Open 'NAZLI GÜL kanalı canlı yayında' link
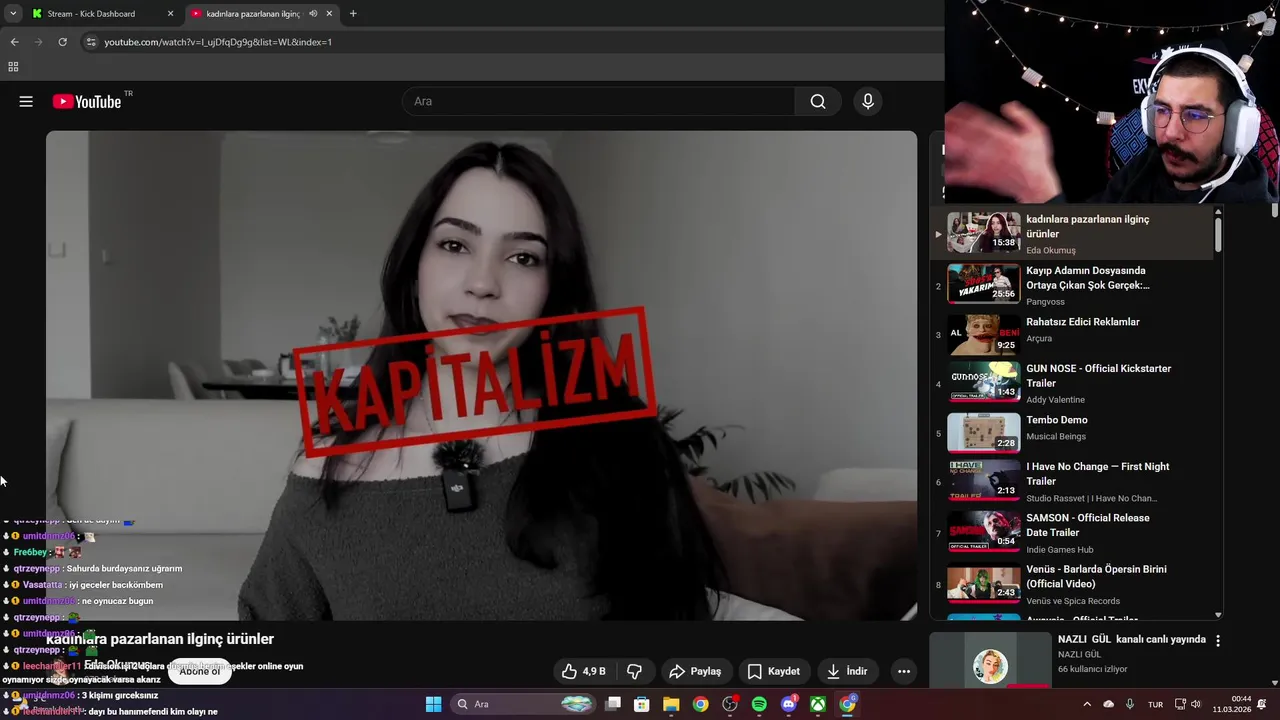 (x=1132, y=639)
